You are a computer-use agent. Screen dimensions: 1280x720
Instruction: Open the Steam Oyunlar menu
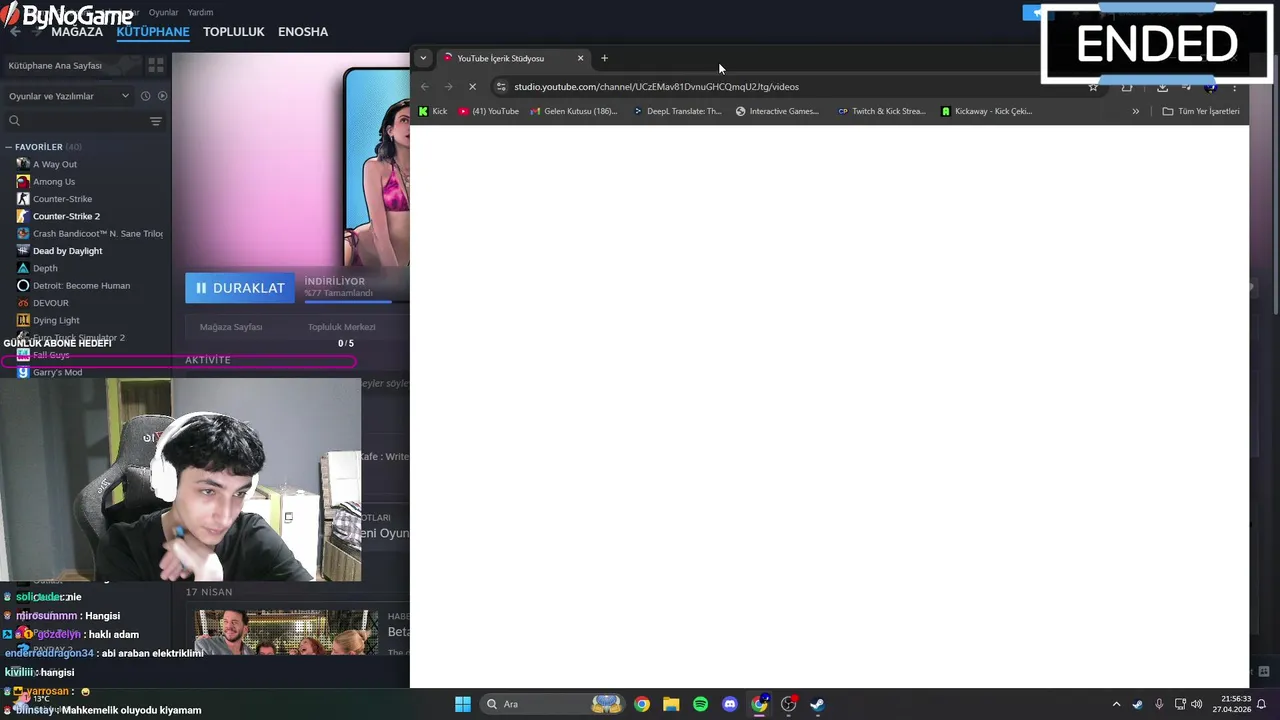[x=163, y=12]
